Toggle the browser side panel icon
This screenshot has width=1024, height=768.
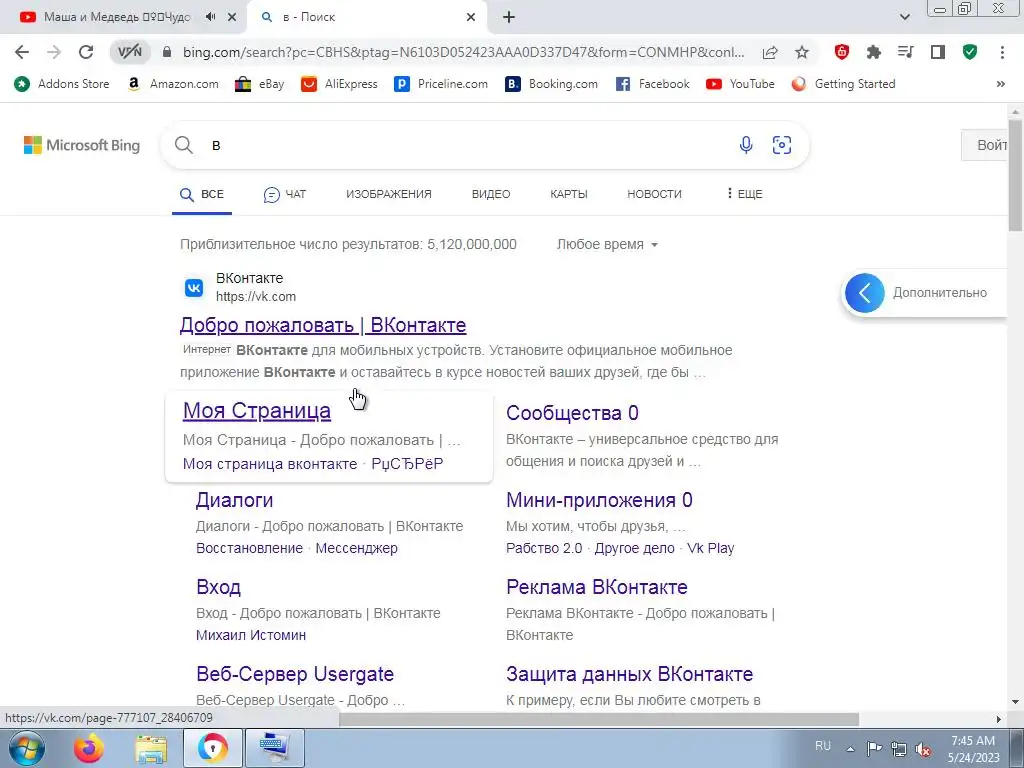click(x=938, y=52)
